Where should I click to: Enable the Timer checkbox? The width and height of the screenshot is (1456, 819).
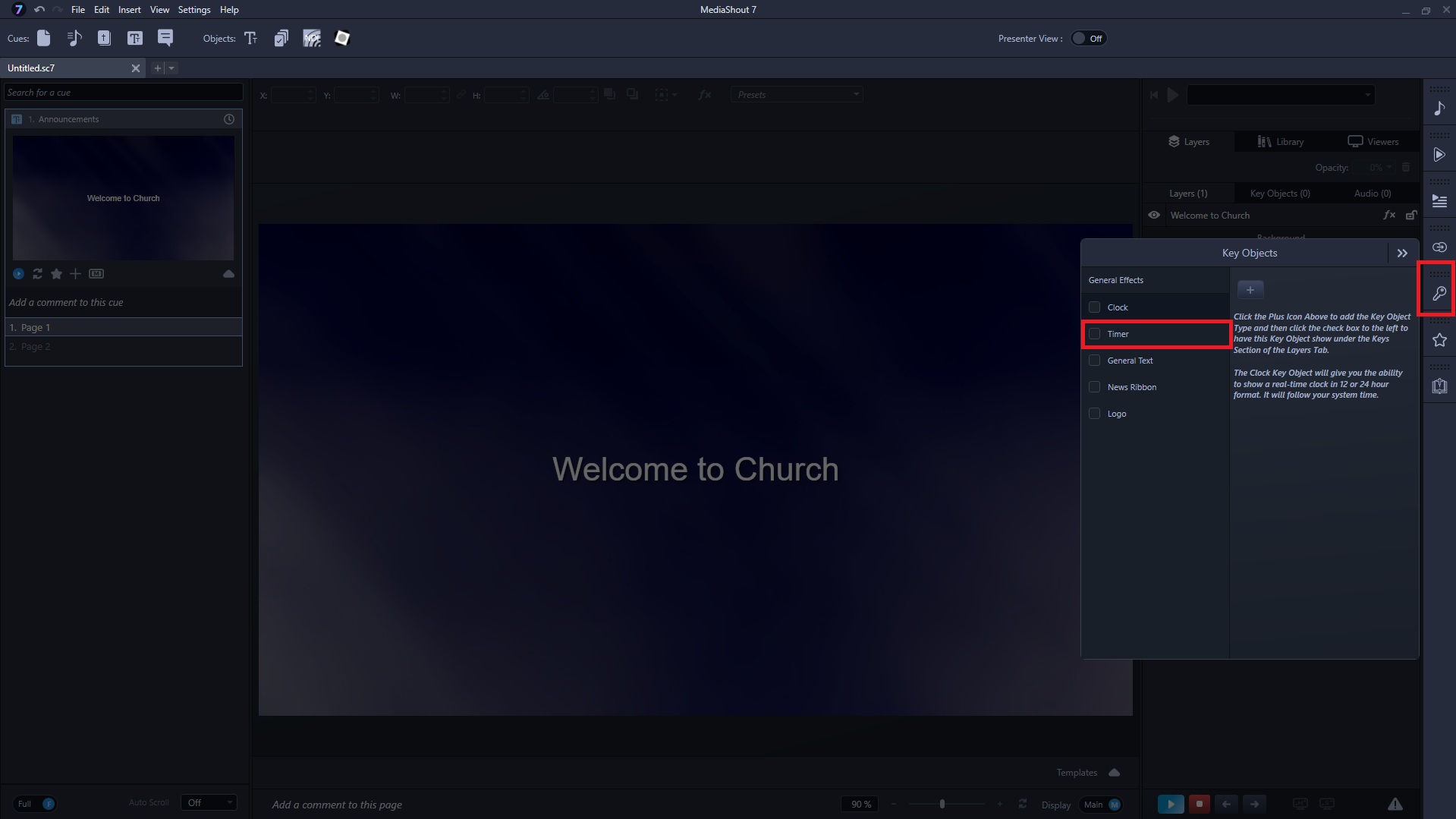coord(1094,334)
